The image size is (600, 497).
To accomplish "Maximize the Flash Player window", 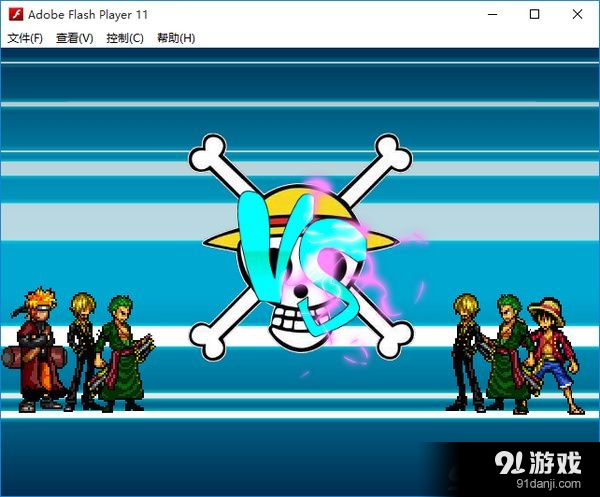I will tap(534, 15).
